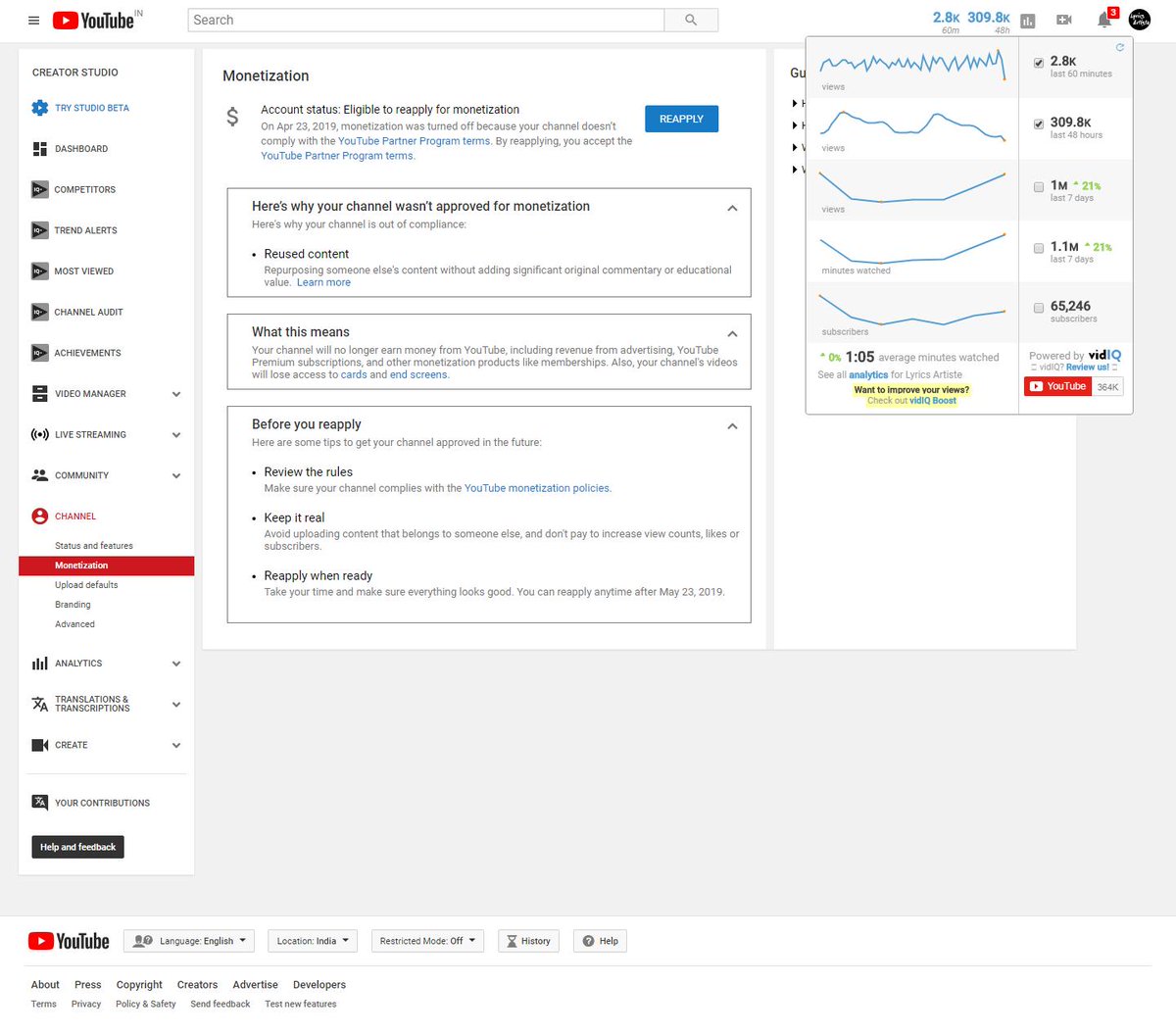The height and width of the screenshot is (1034, 1176).
Task: Click the search magnifier button
Action: coord(691,20)
